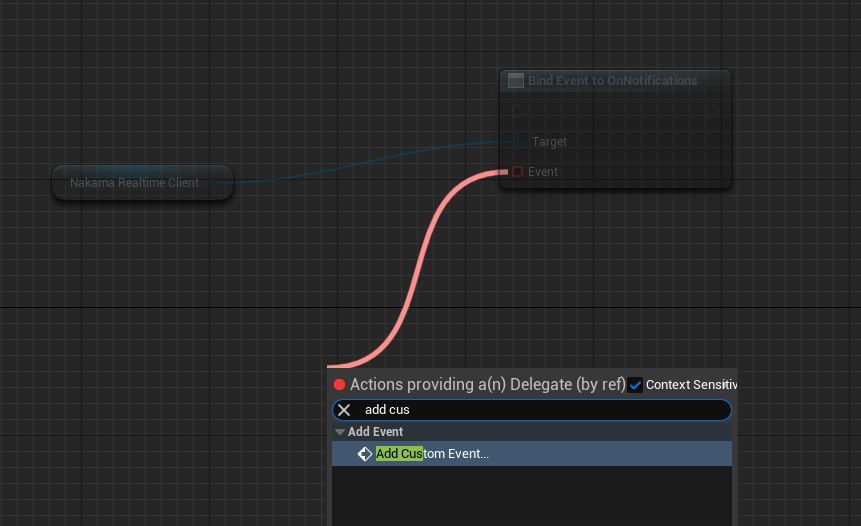This screenshot has height=526, width=861.
Task: Select the Bind Event to OnNotifications node title
Action: 612,81
